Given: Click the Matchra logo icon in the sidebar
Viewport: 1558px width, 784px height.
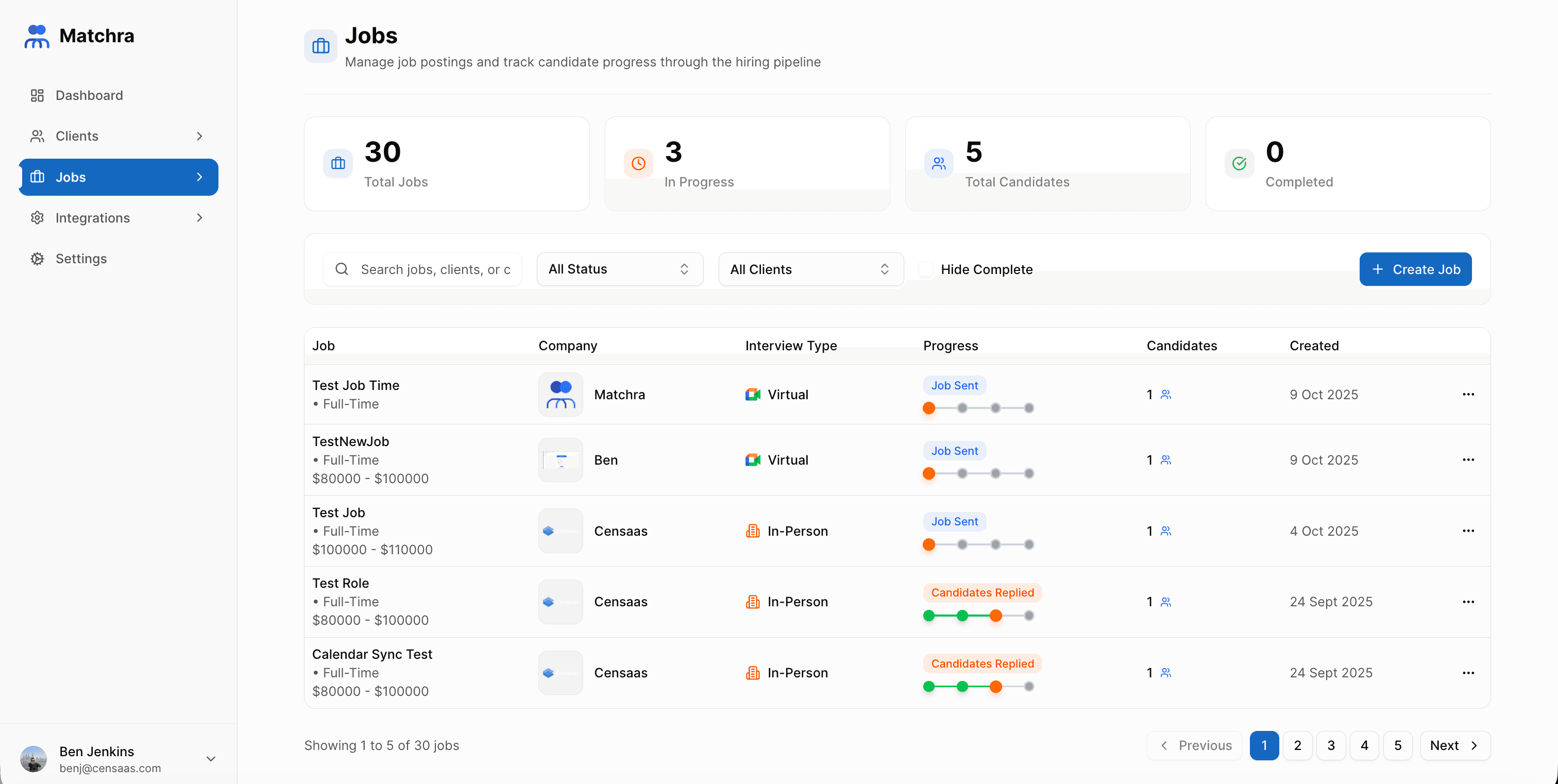Looking at the screenshot, I should [36, 36].
